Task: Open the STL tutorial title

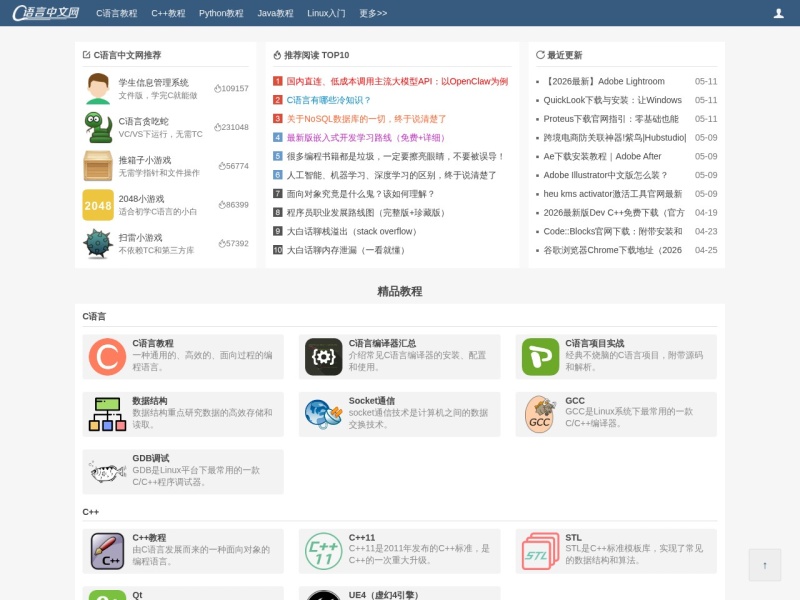Action: pyautogui.click(x=573, y=538)
